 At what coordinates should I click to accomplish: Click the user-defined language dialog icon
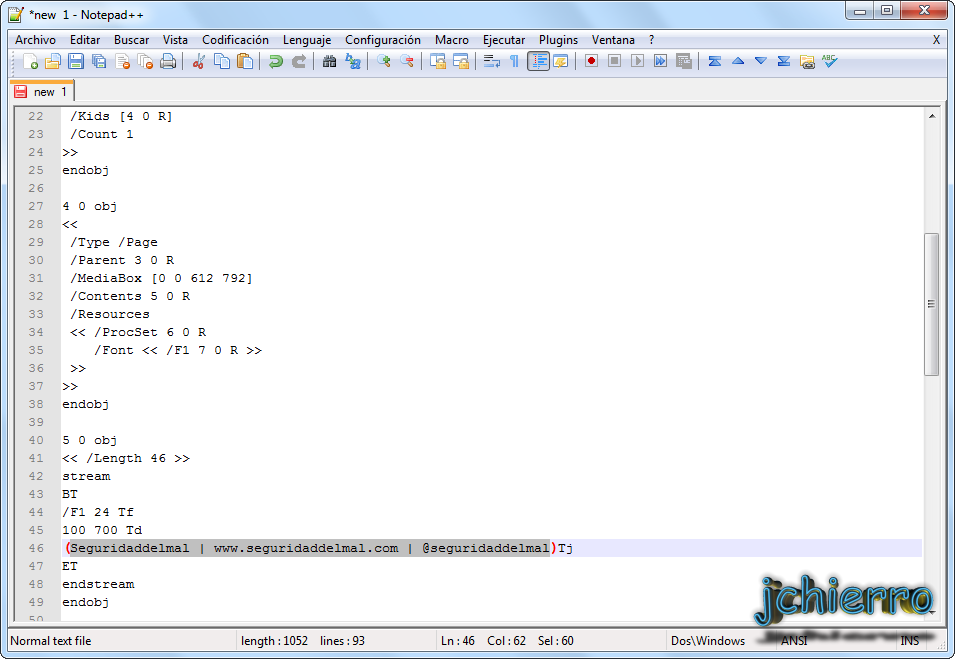[x=560, y=61]
